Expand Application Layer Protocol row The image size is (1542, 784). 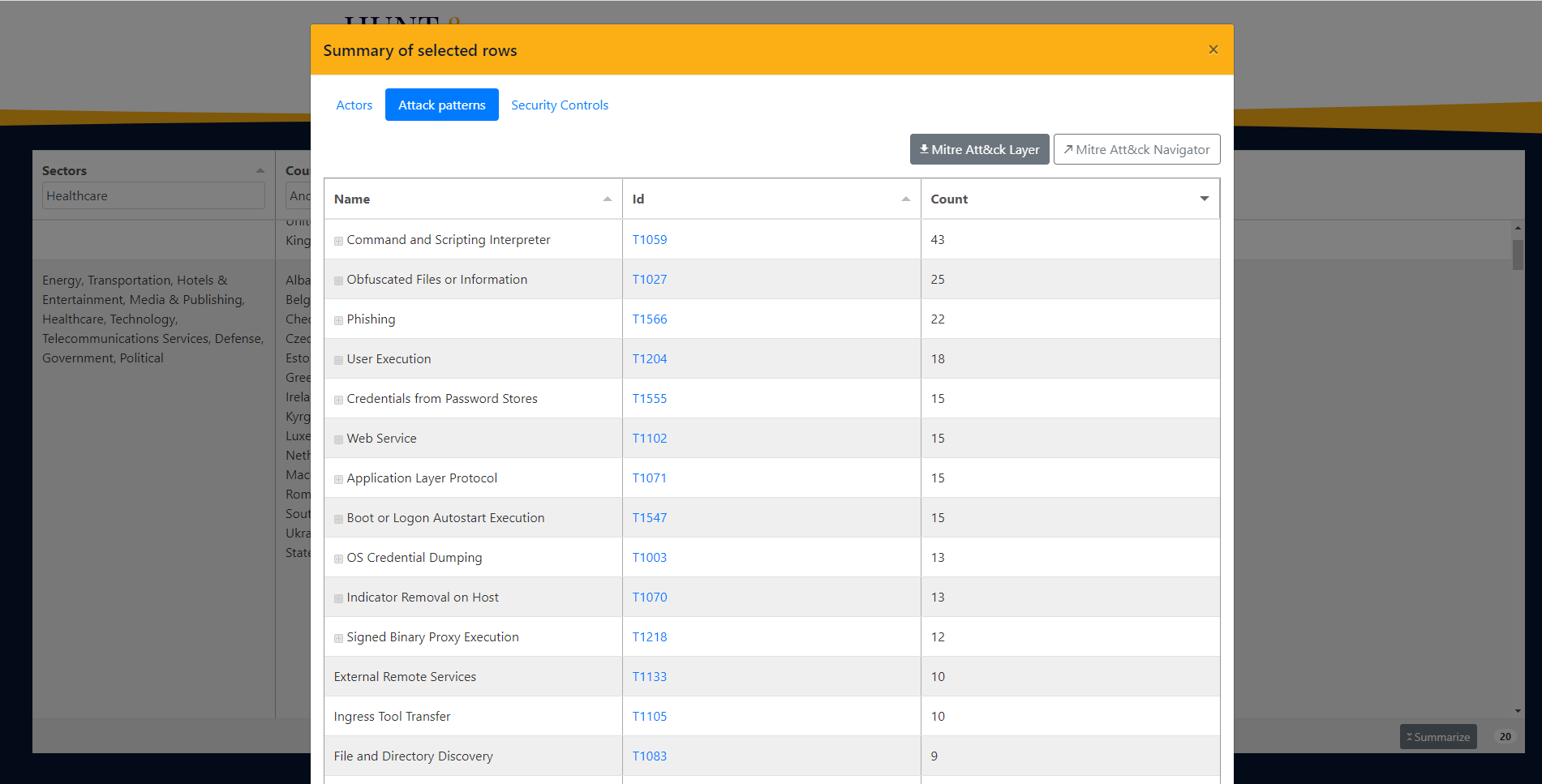coord(338,479)
